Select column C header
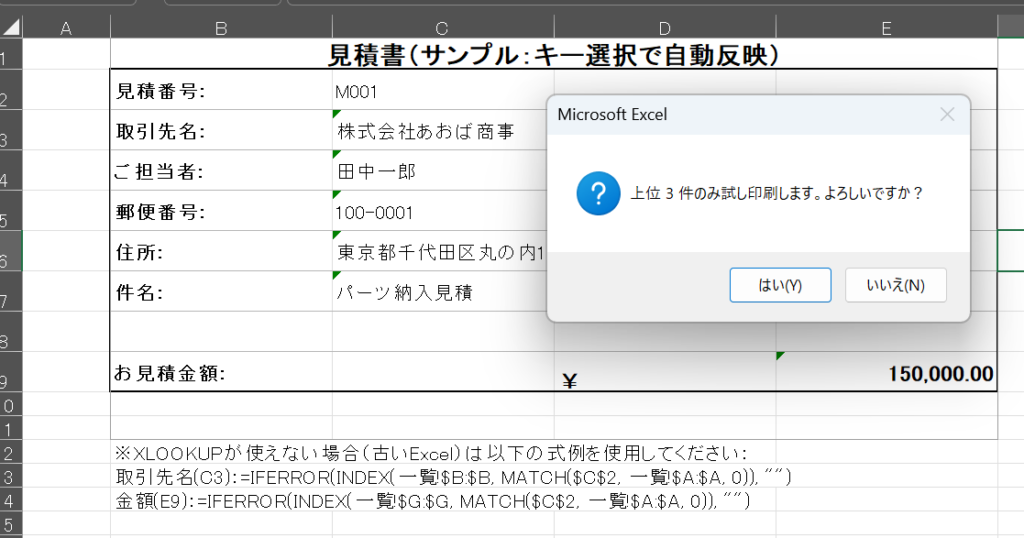This screenshot has width=1024, height=538. tap(443, 29)
